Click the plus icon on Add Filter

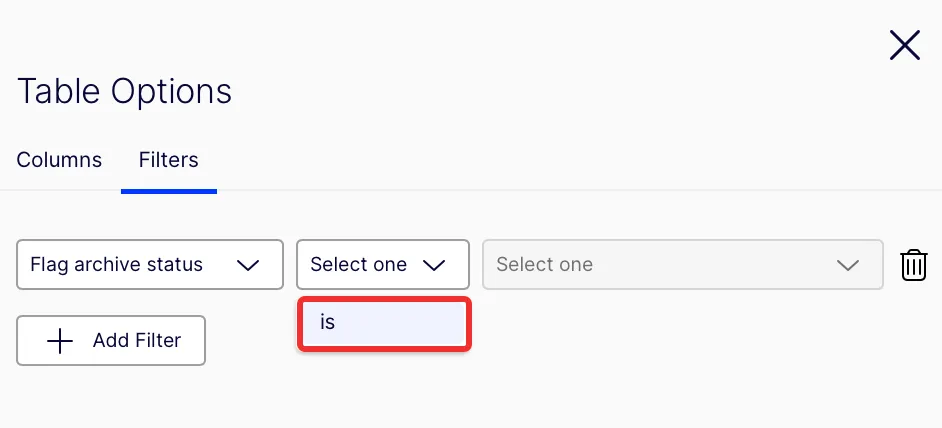tap(60, 341)
